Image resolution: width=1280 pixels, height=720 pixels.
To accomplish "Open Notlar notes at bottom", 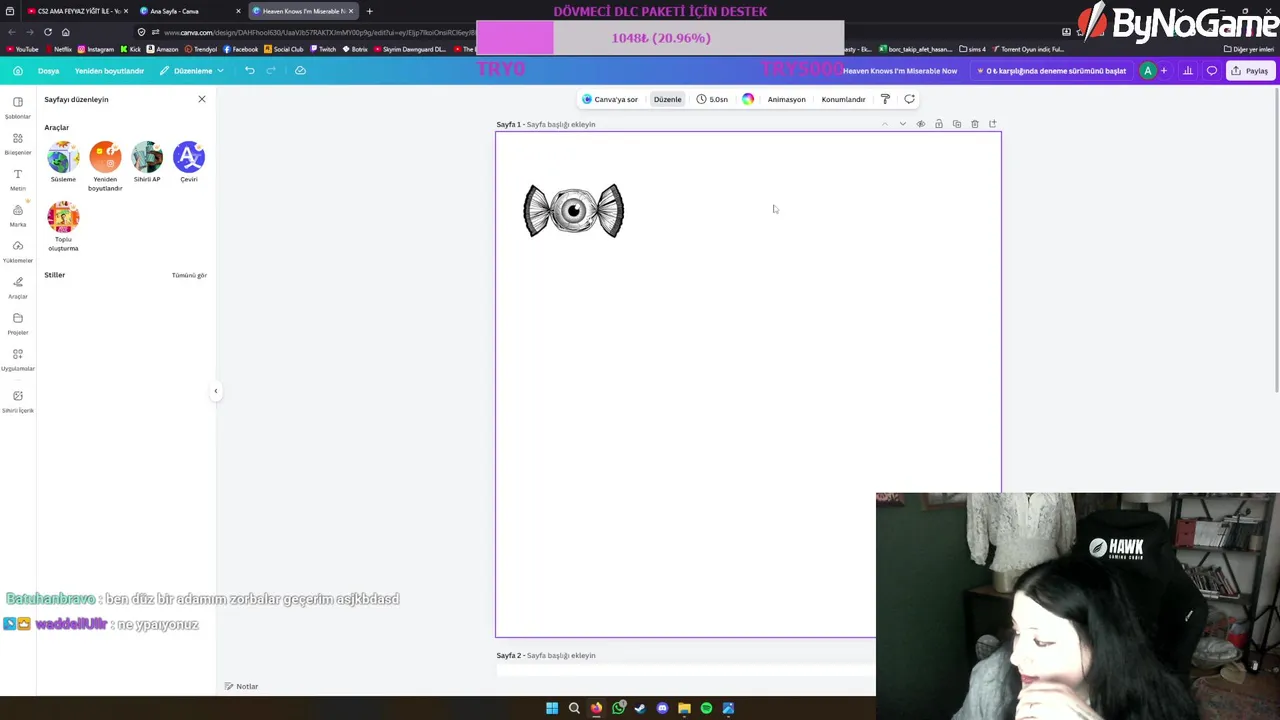I will pos(241,686).
